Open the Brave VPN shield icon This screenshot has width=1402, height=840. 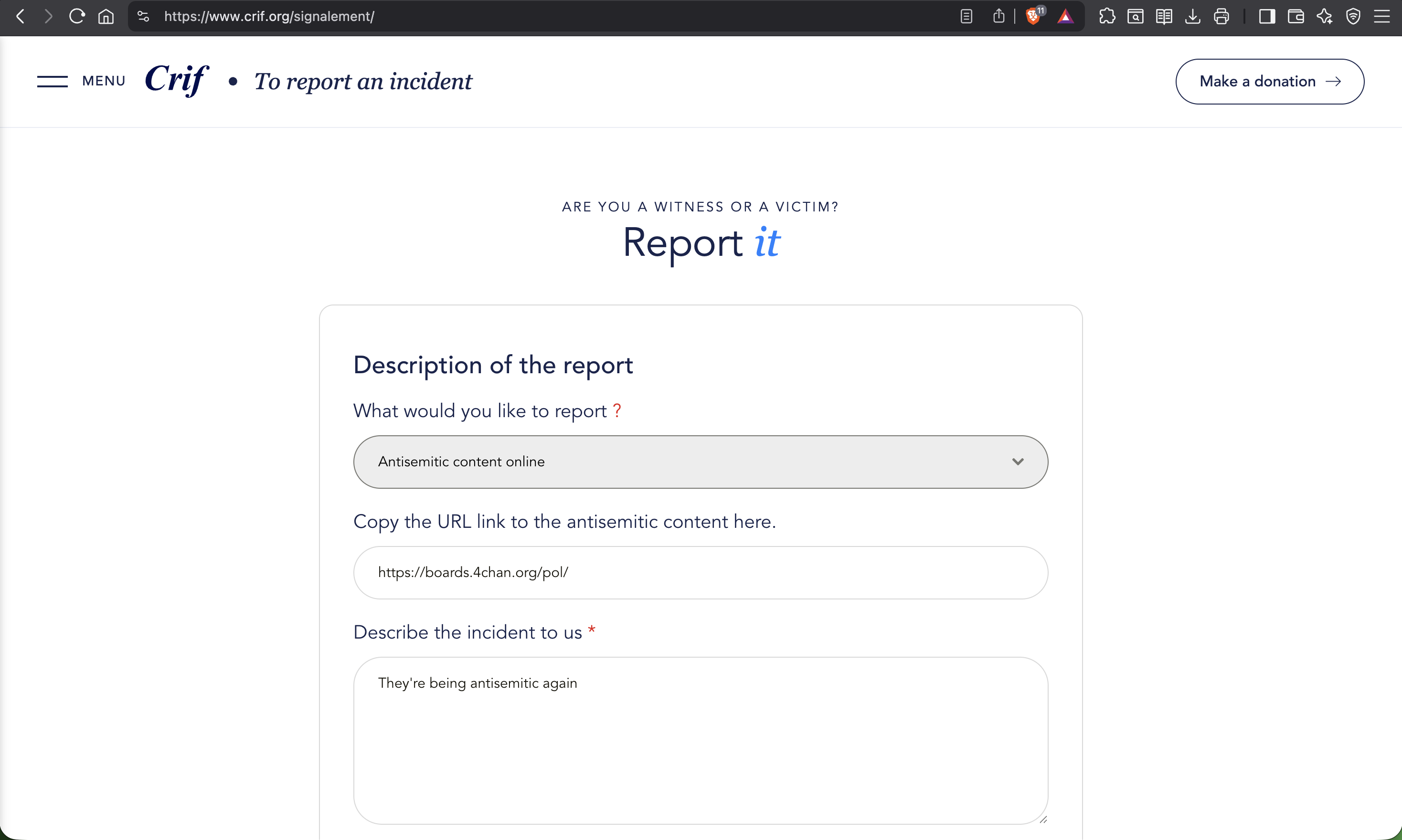tap(1353, 16)
